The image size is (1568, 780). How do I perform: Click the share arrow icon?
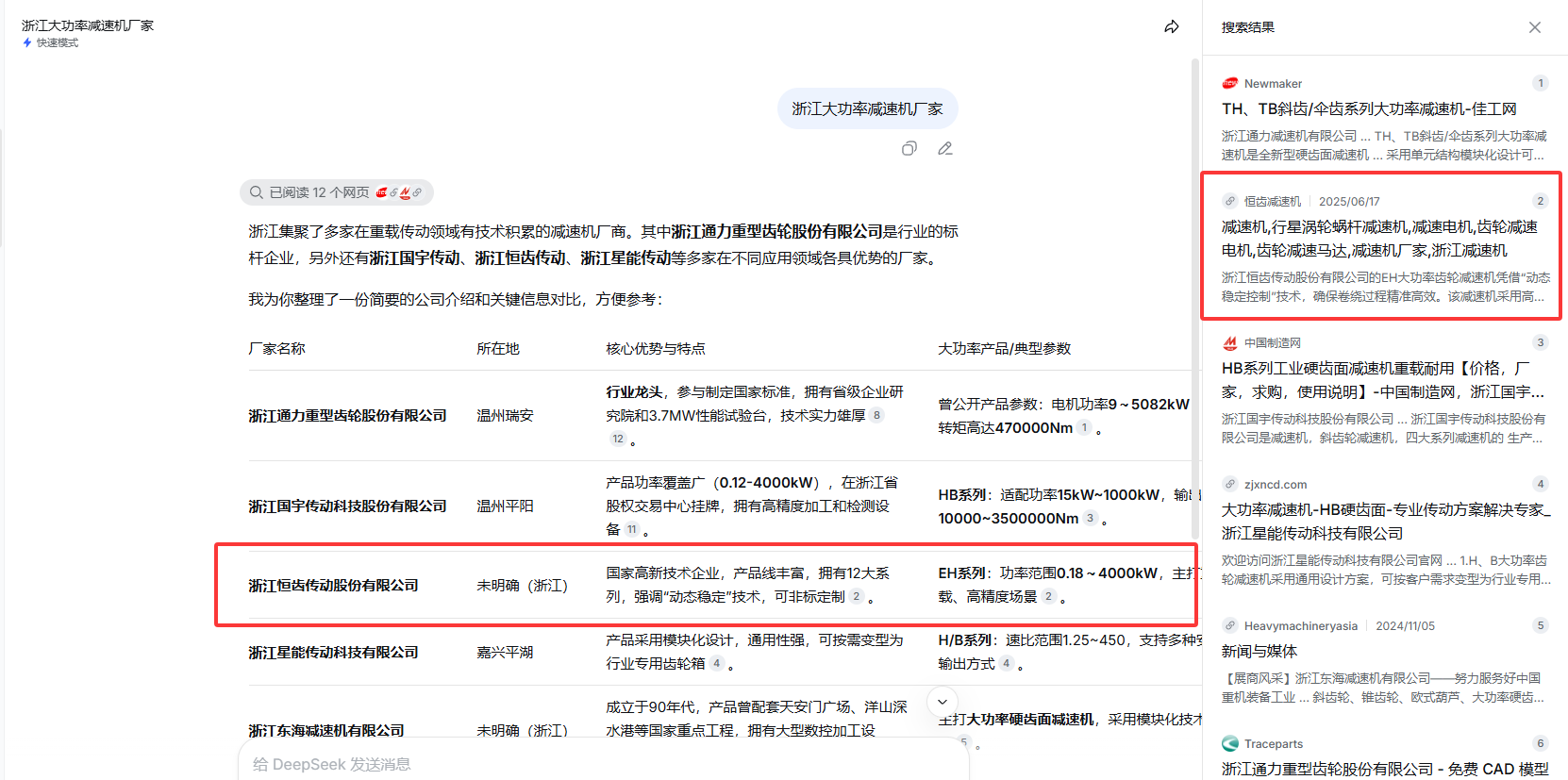1171,26
